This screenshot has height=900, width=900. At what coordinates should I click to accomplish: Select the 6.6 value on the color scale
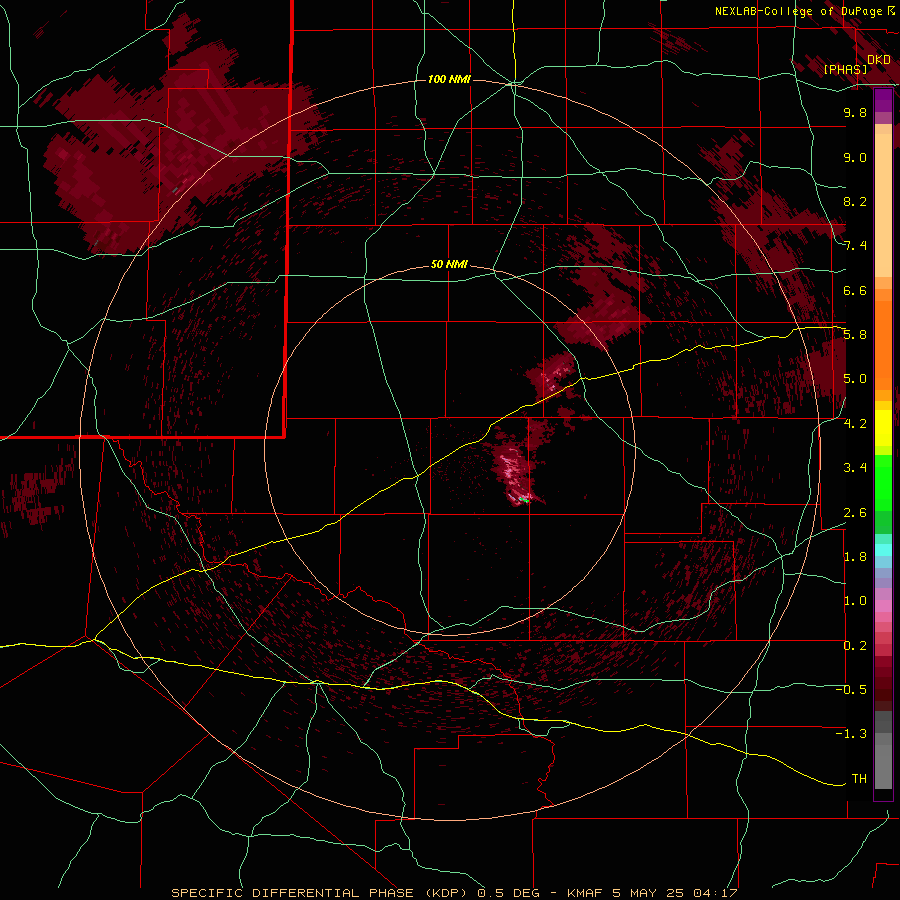855,290
